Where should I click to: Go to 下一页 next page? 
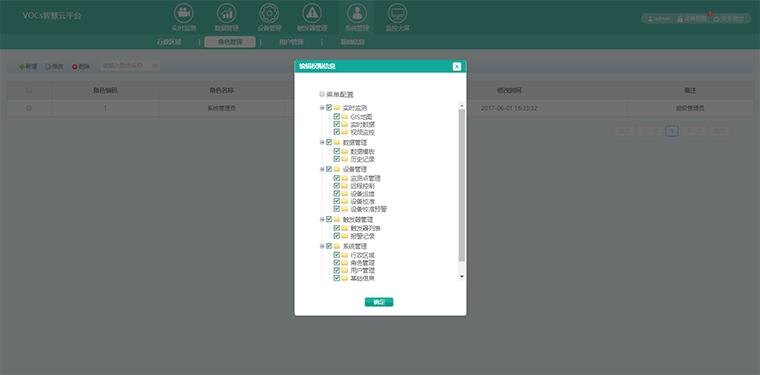(x=694, y=131)
